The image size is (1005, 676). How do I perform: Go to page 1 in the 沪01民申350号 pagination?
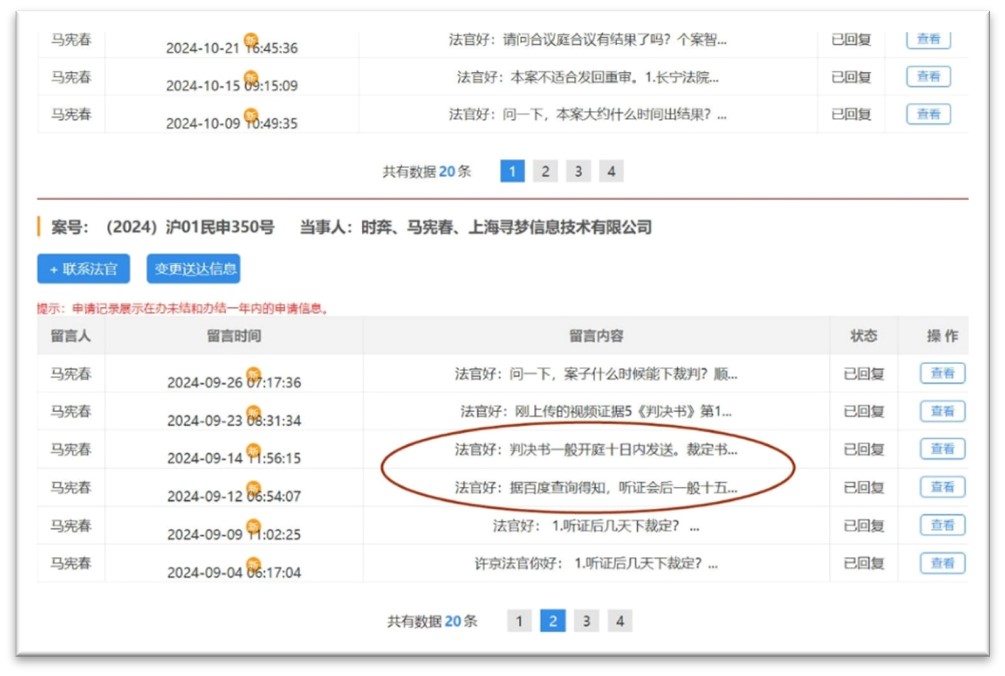tap(518, 621)
